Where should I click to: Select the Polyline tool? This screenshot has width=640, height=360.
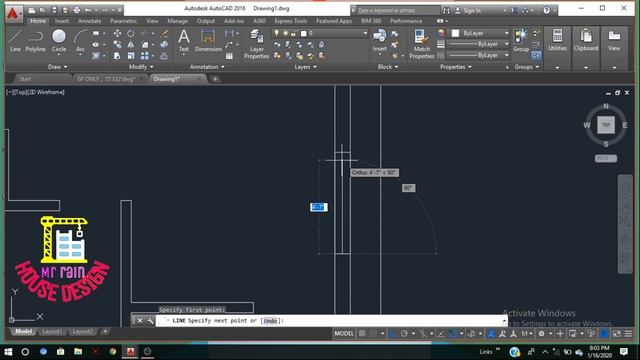[x=36, y=41]
